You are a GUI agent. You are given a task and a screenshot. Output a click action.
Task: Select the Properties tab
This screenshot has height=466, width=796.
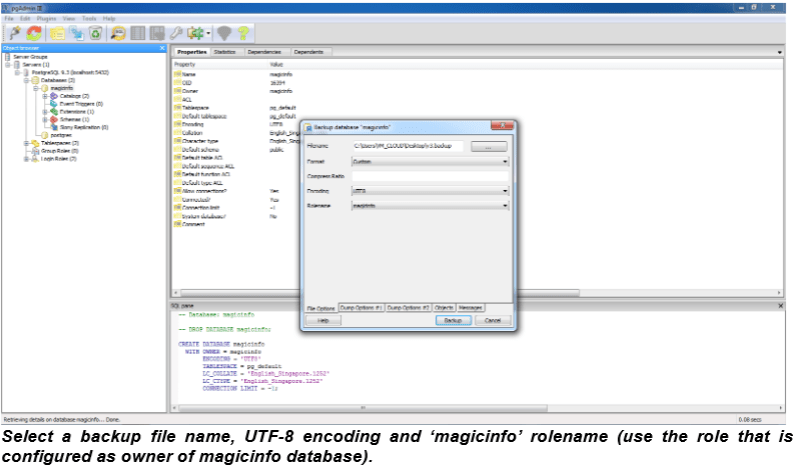[x=192, y=52]
